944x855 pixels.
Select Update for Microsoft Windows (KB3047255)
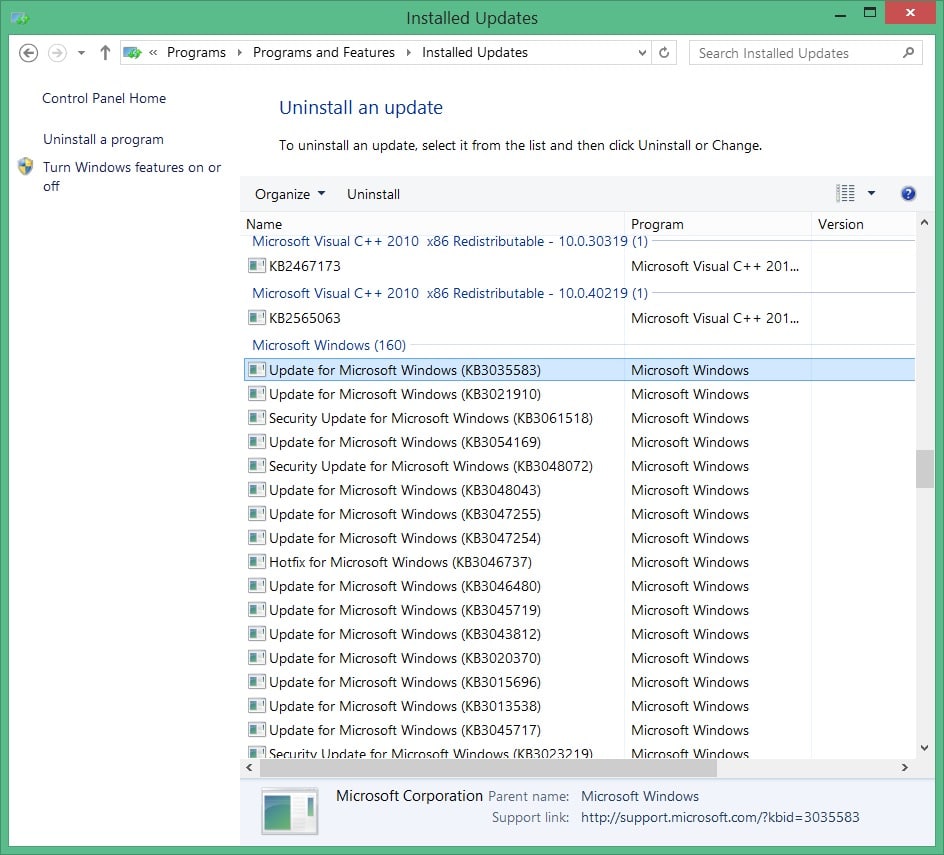(x=579, y=514)
